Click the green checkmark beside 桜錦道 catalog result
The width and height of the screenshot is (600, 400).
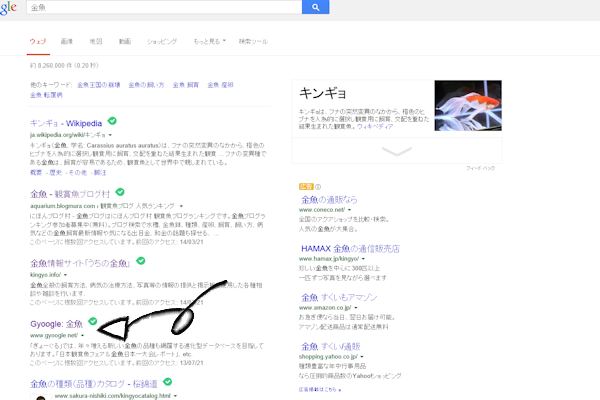click(167, 382)
